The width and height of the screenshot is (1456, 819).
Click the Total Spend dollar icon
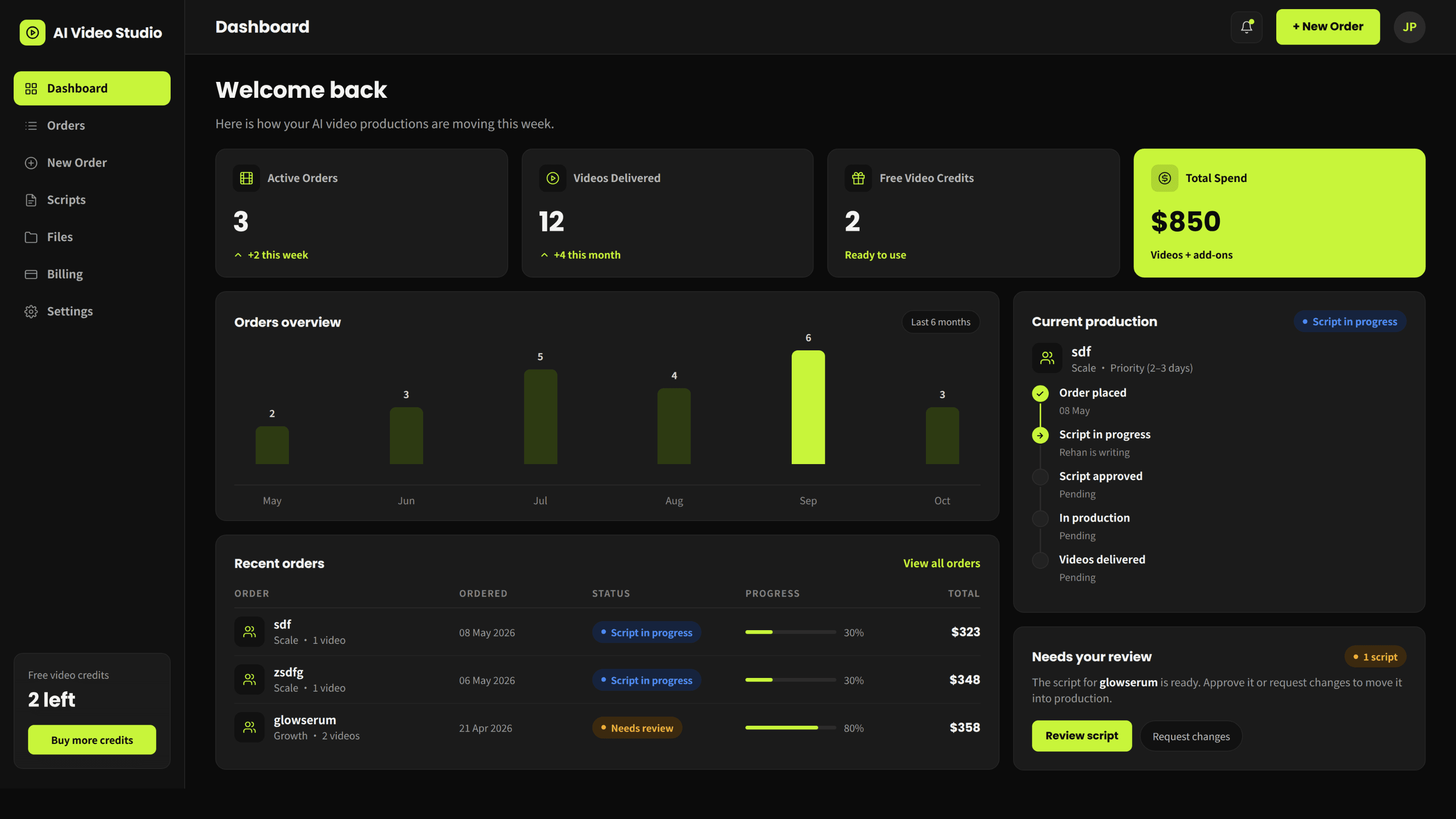pyautogui.click(x=1165, y=178)
